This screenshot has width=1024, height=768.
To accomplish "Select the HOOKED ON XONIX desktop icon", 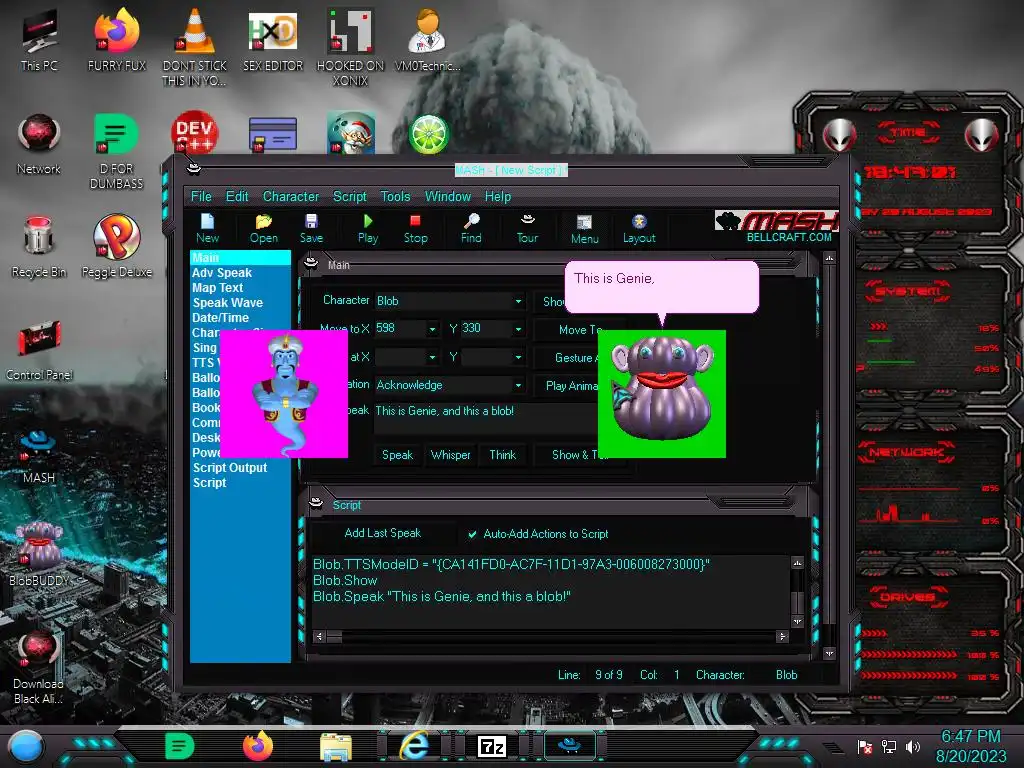I will [351, 47].
